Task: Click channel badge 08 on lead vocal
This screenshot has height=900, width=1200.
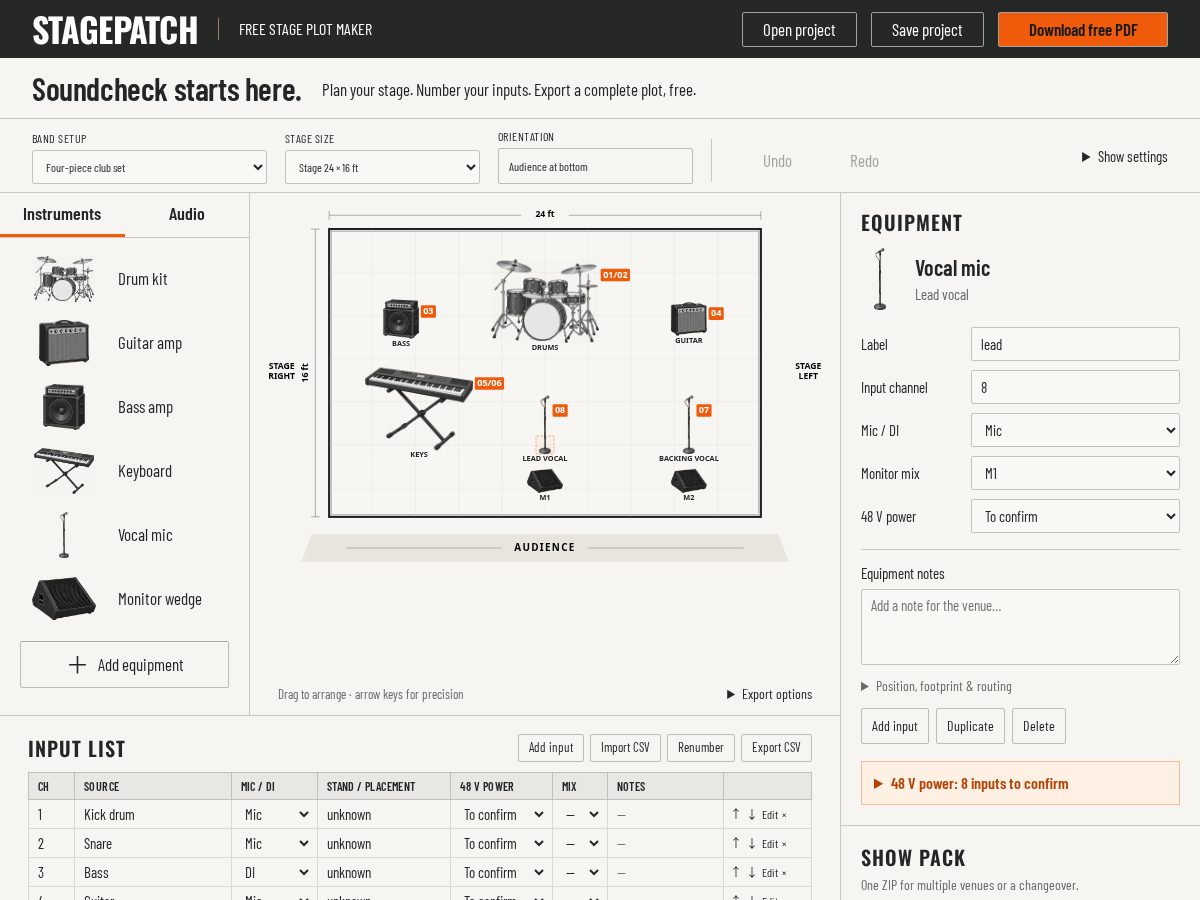Action: pos(560,410)
